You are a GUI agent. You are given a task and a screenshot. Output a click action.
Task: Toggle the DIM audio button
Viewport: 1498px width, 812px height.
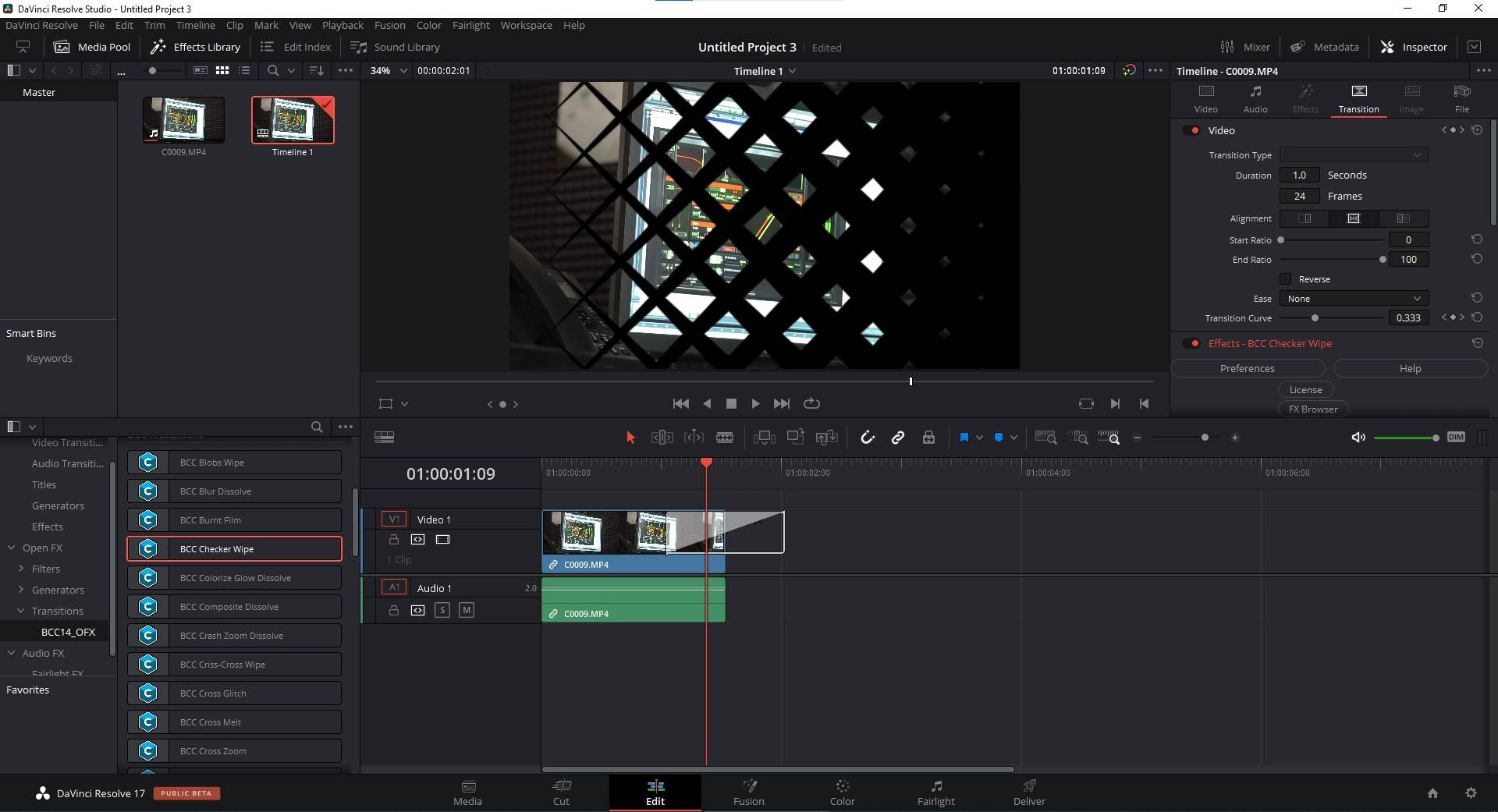pyautogui.click(x=1456, y=437)
